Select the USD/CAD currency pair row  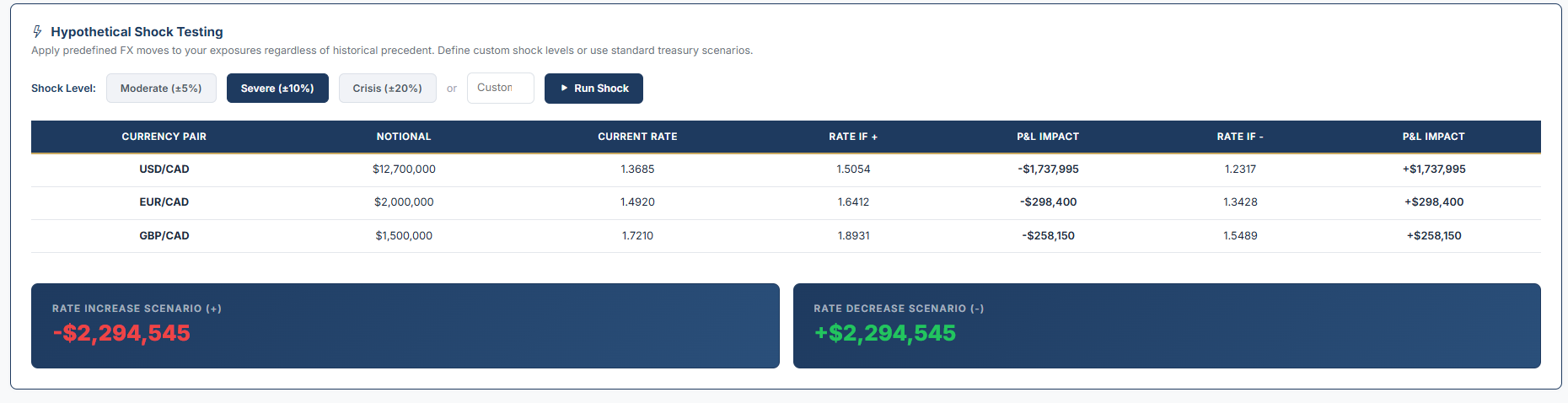tap(164, 169)
